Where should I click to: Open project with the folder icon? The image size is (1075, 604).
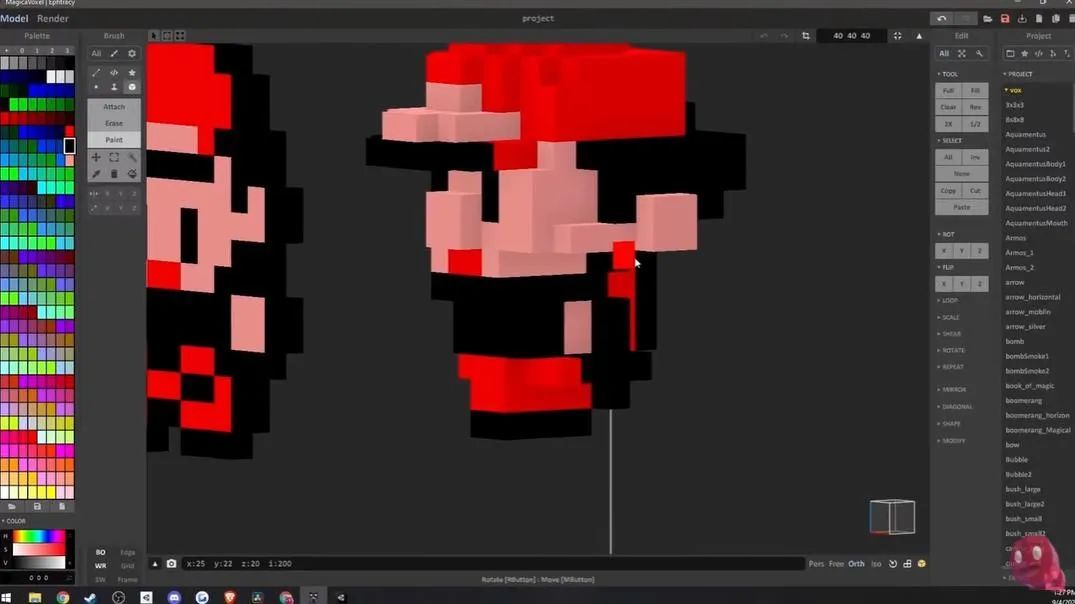coord(987,19)
